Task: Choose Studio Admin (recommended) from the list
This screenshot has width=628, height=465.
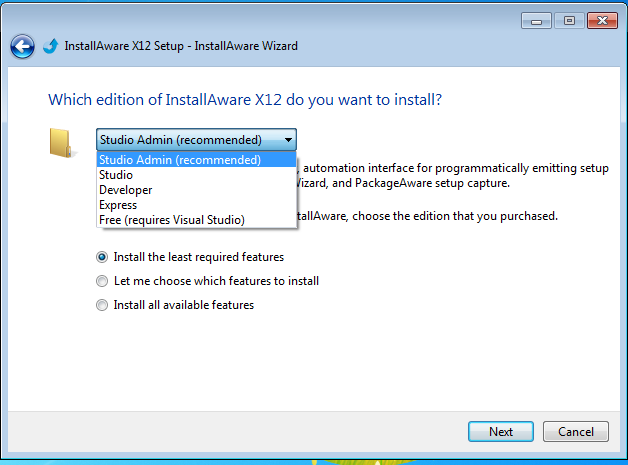Action: [196, 160]
